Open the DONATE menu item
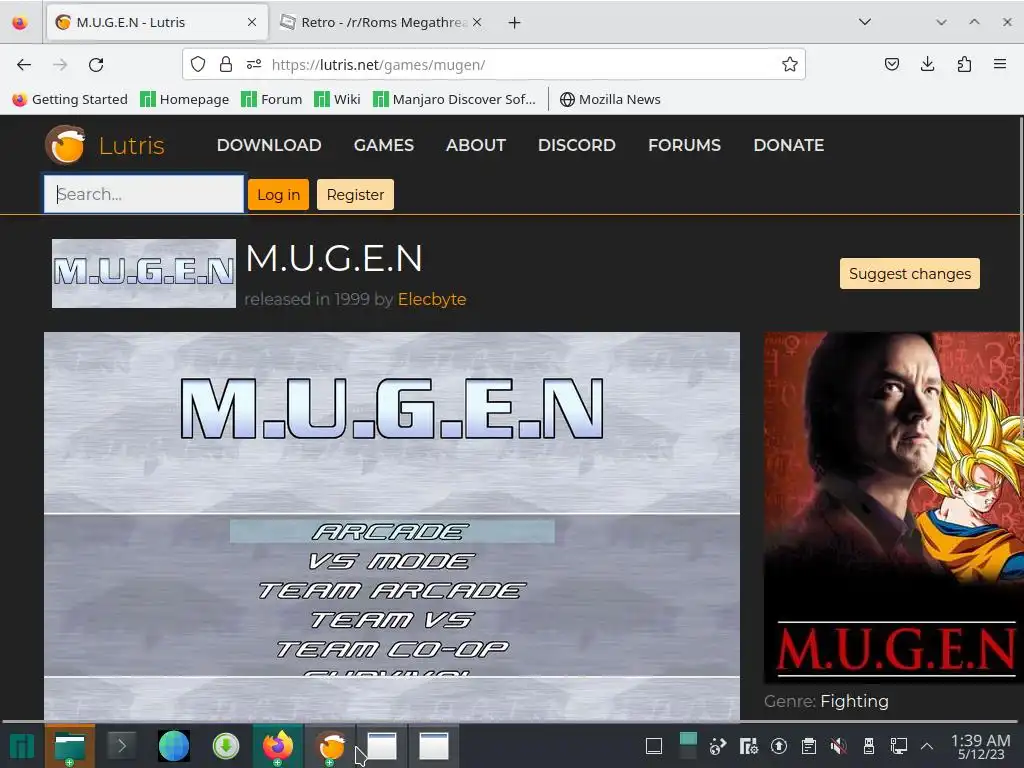The image size is (1024, 768). click(x=789, y=145)
